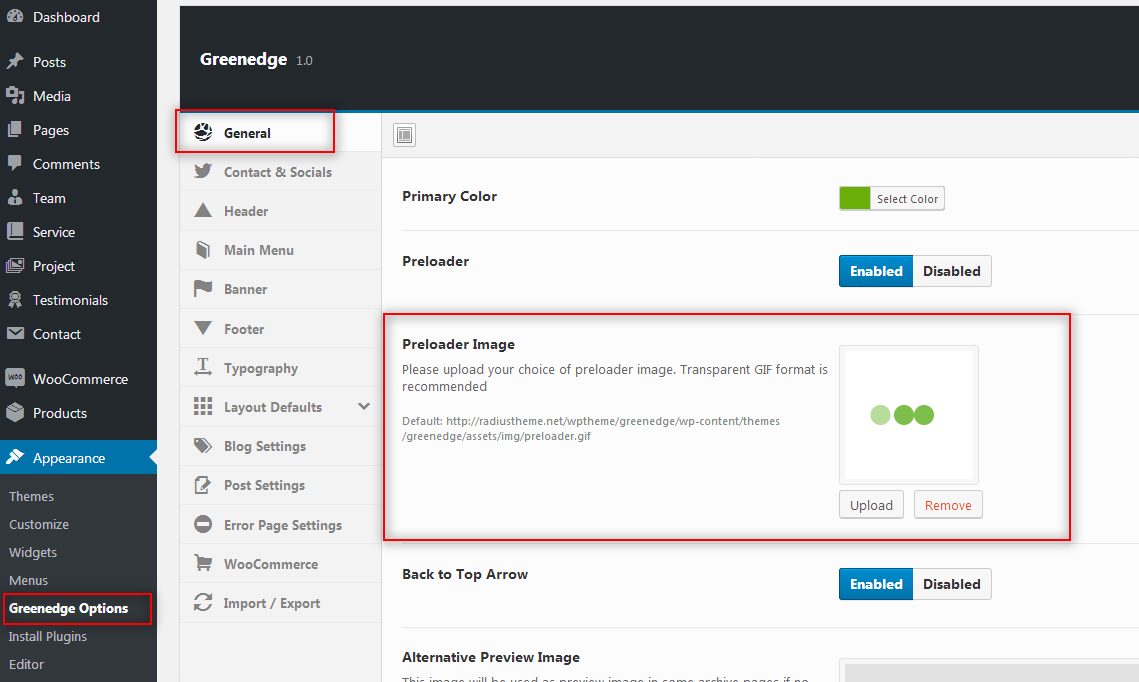Click the Products box icon

click(x=15, y=413)
